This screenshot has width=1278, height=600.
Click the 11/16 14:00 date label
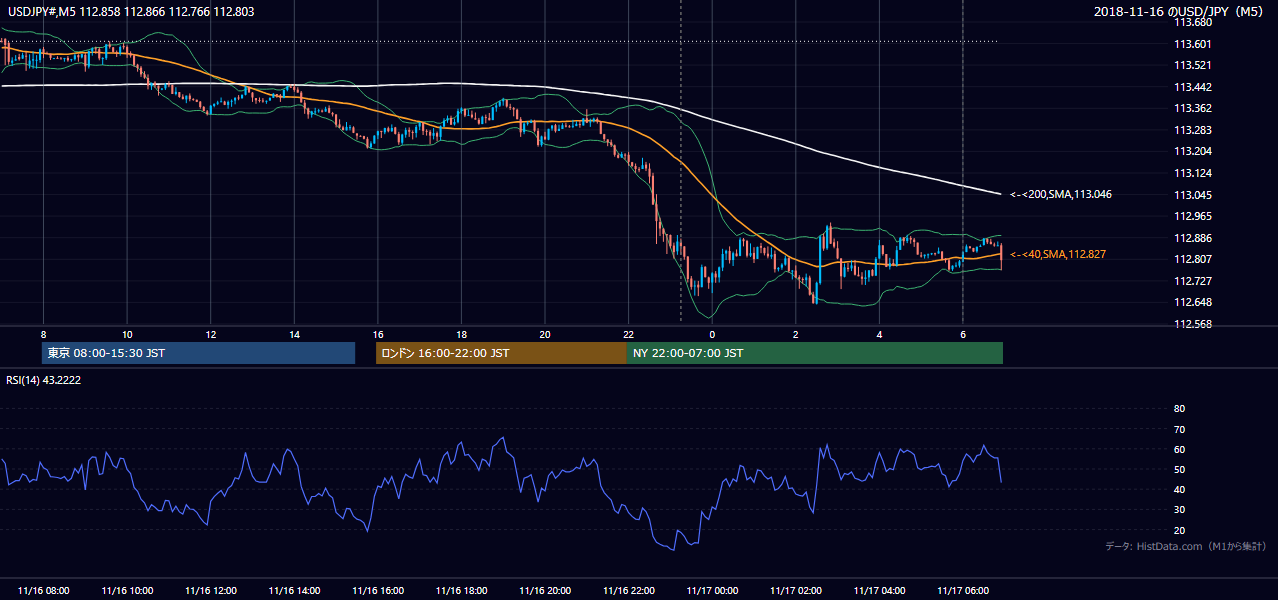(x=294, y=591)
